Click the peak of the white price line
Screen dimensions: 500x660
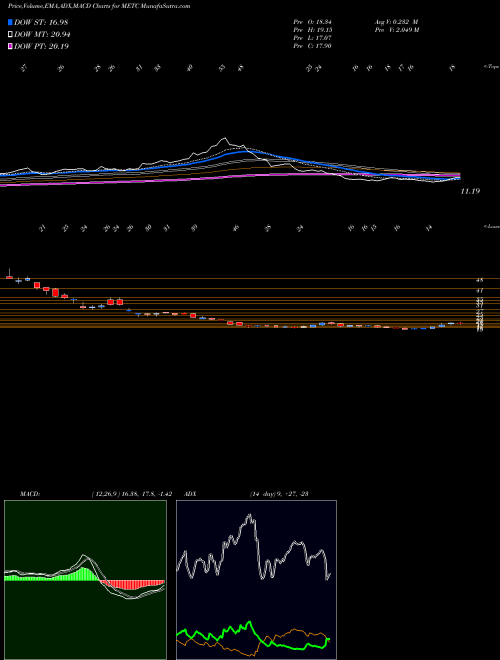pos(225,138)
